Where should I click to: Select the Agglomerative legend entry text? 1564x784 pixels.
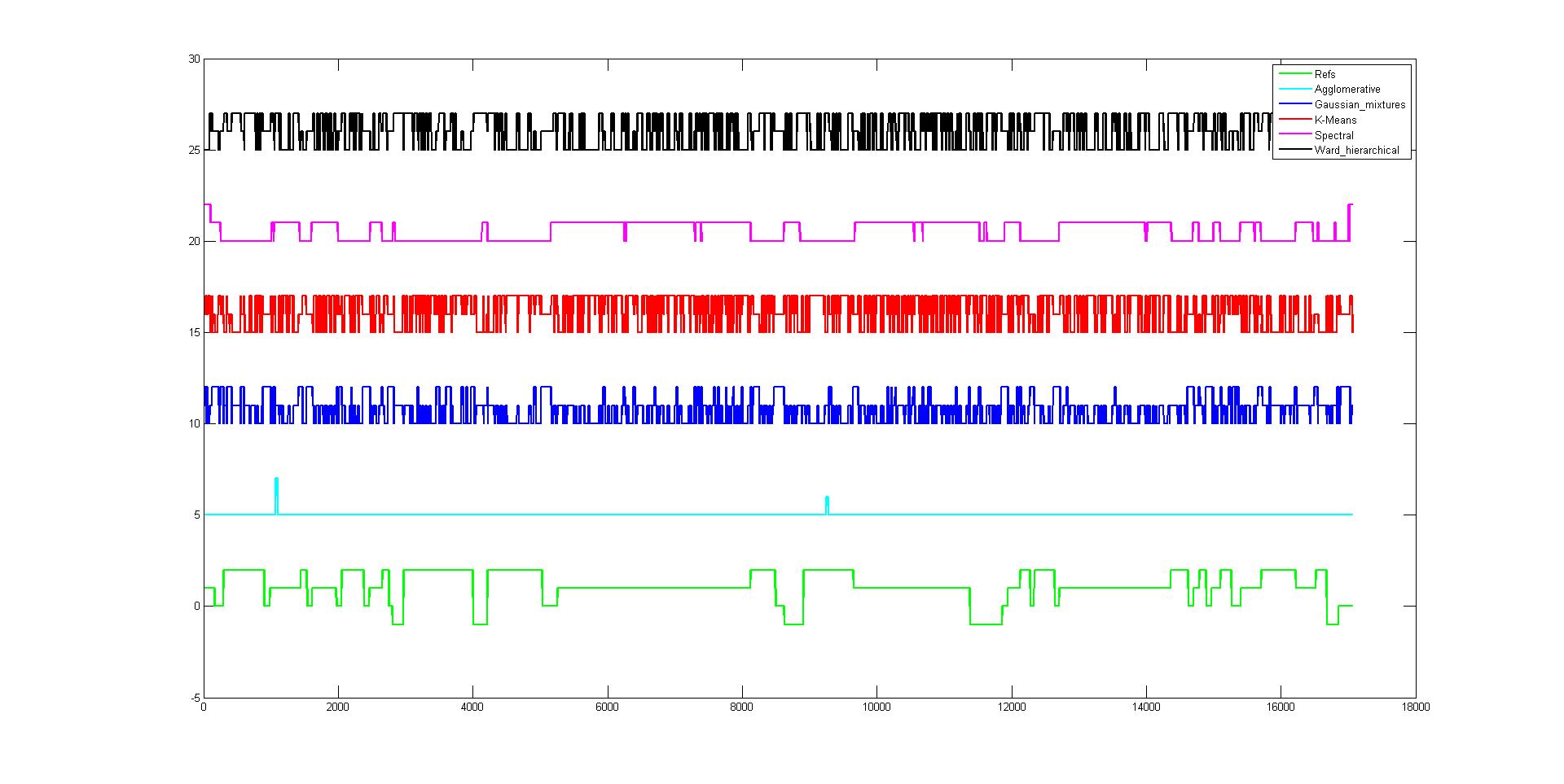[1347, 90]
